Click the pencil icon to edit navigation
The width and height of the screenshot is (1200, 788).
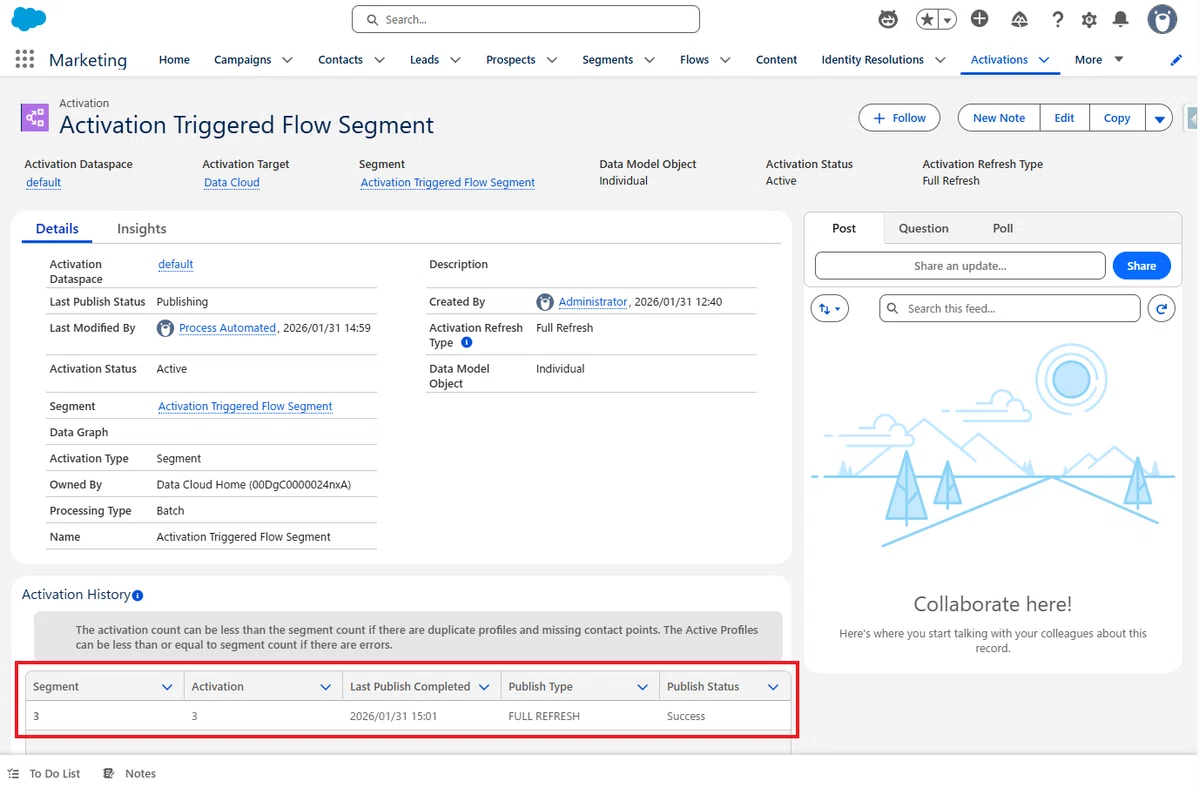1176,60
